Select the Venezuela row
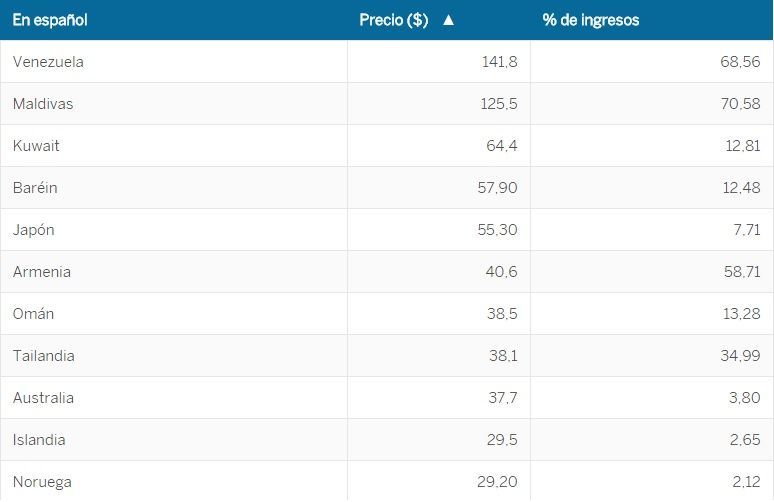Viewport: 774px width, 502px height. (48, 62)
